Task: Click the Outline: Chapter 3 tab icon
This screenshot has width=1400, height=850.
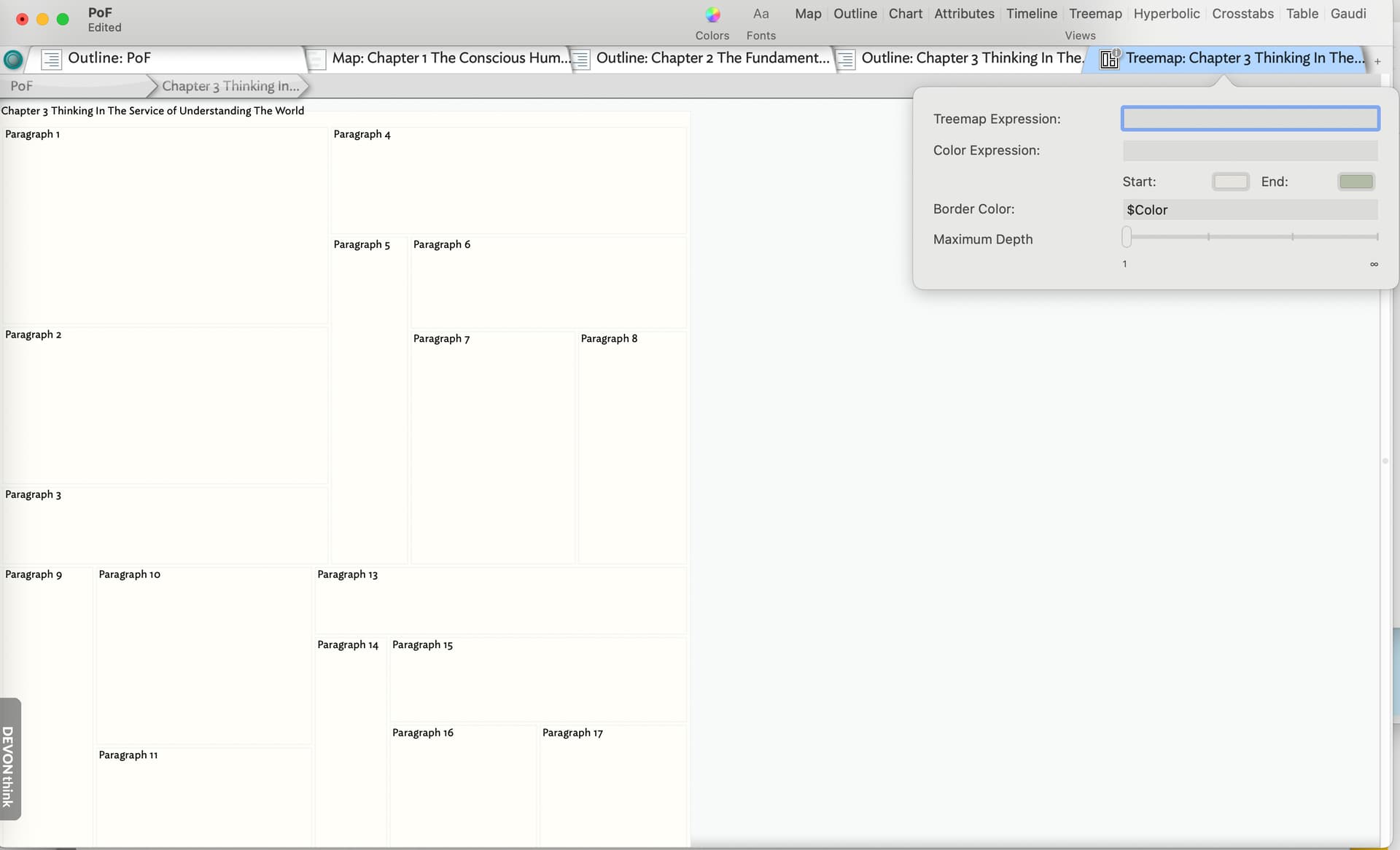Action: pos(845,59)
